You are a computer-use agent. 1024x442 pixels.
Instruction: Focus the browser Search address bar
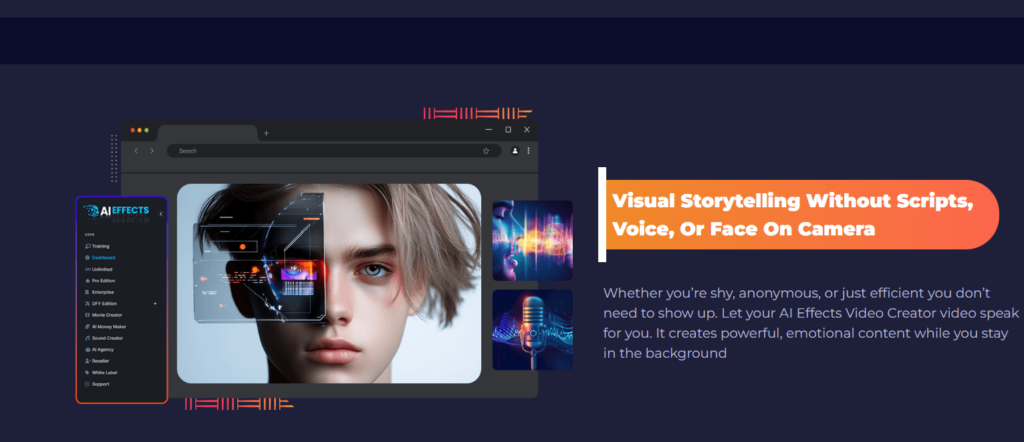(x=334, y=151)
